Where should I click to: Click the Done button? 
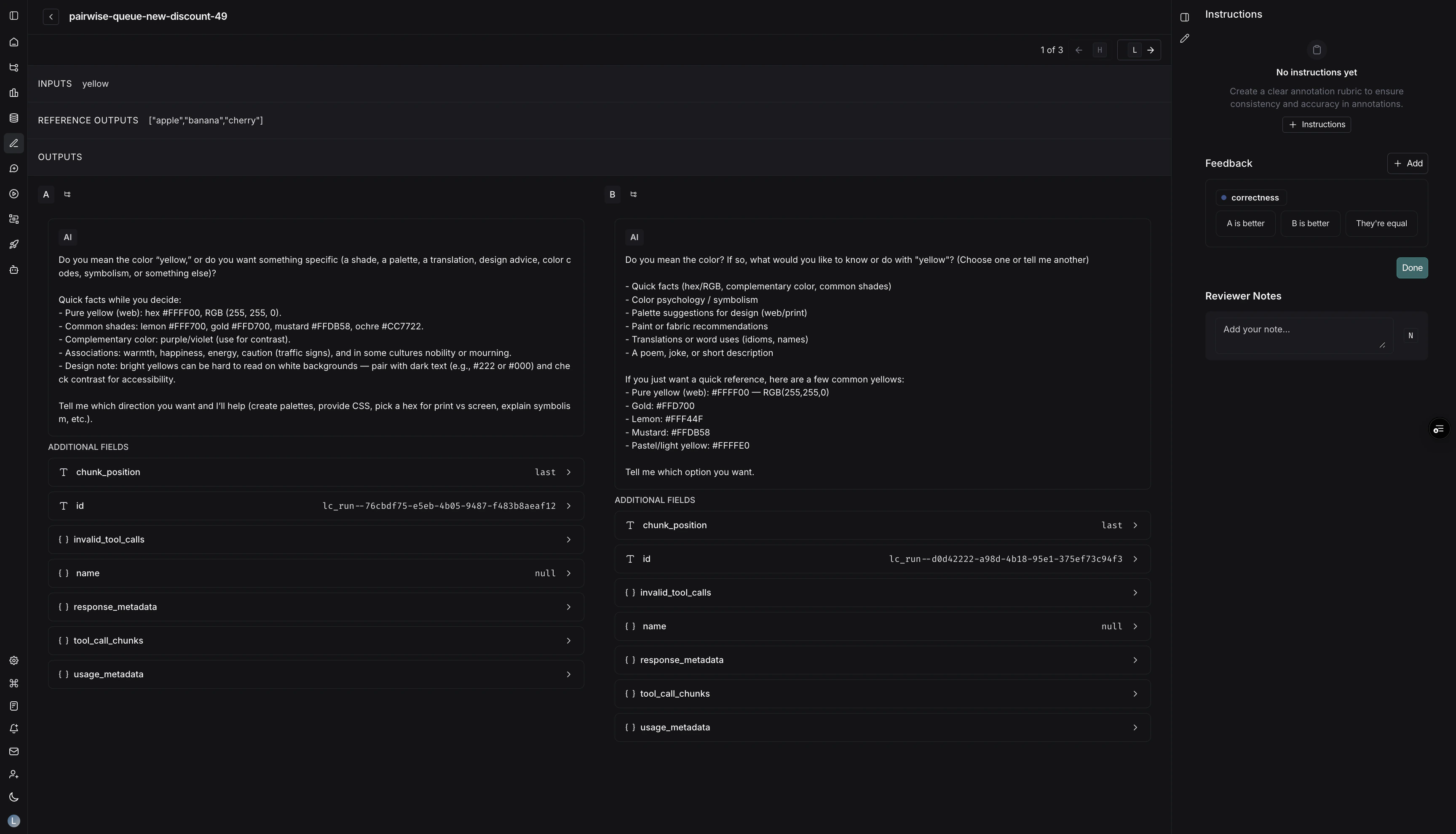tap(1412, 267)
